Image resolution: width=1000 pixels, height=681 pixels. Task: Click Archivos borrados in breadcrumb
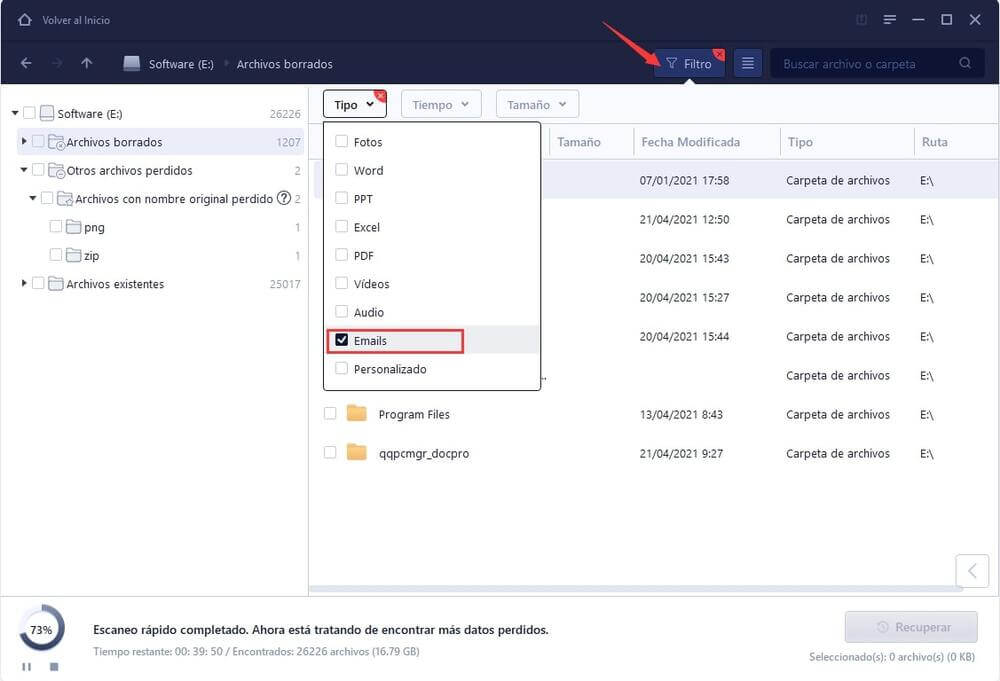point(284,64)
